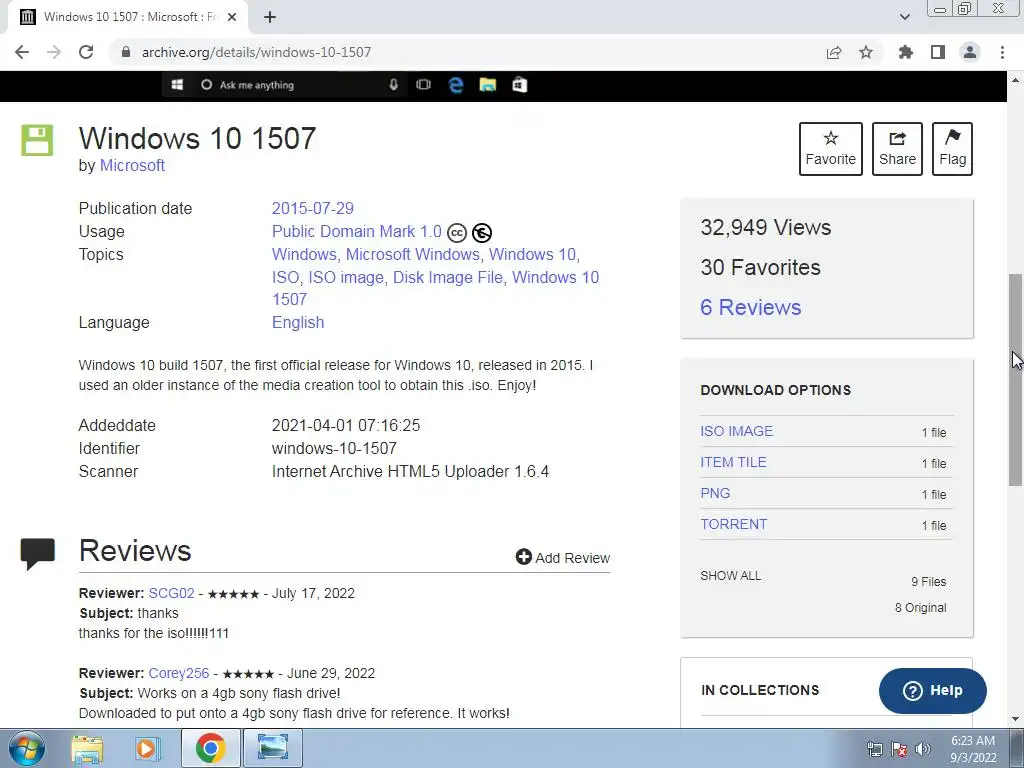The height and width of the screenshot is (768, 1024).
Task: Open a new browser tab
Action: tap(270, 18)
